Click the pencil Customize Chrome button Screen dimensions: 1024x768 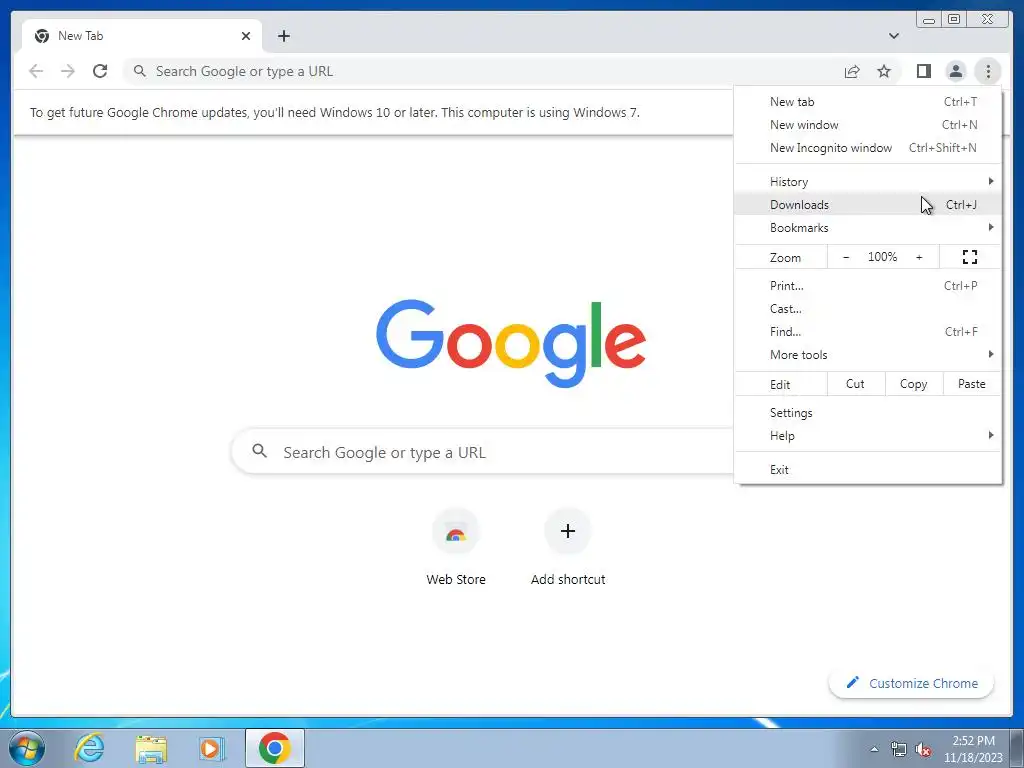(911, 683)
